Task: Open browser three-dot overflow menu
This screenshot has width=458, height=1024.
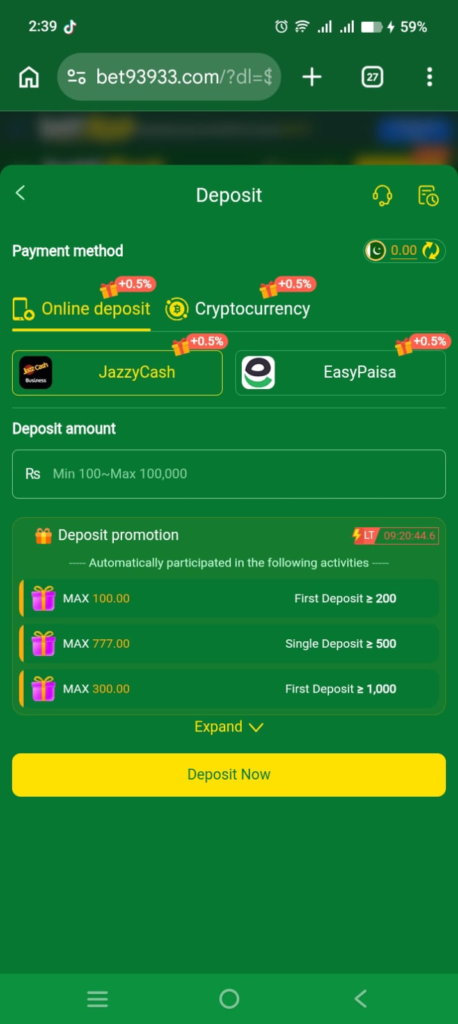Action: (x=429, y=77)
